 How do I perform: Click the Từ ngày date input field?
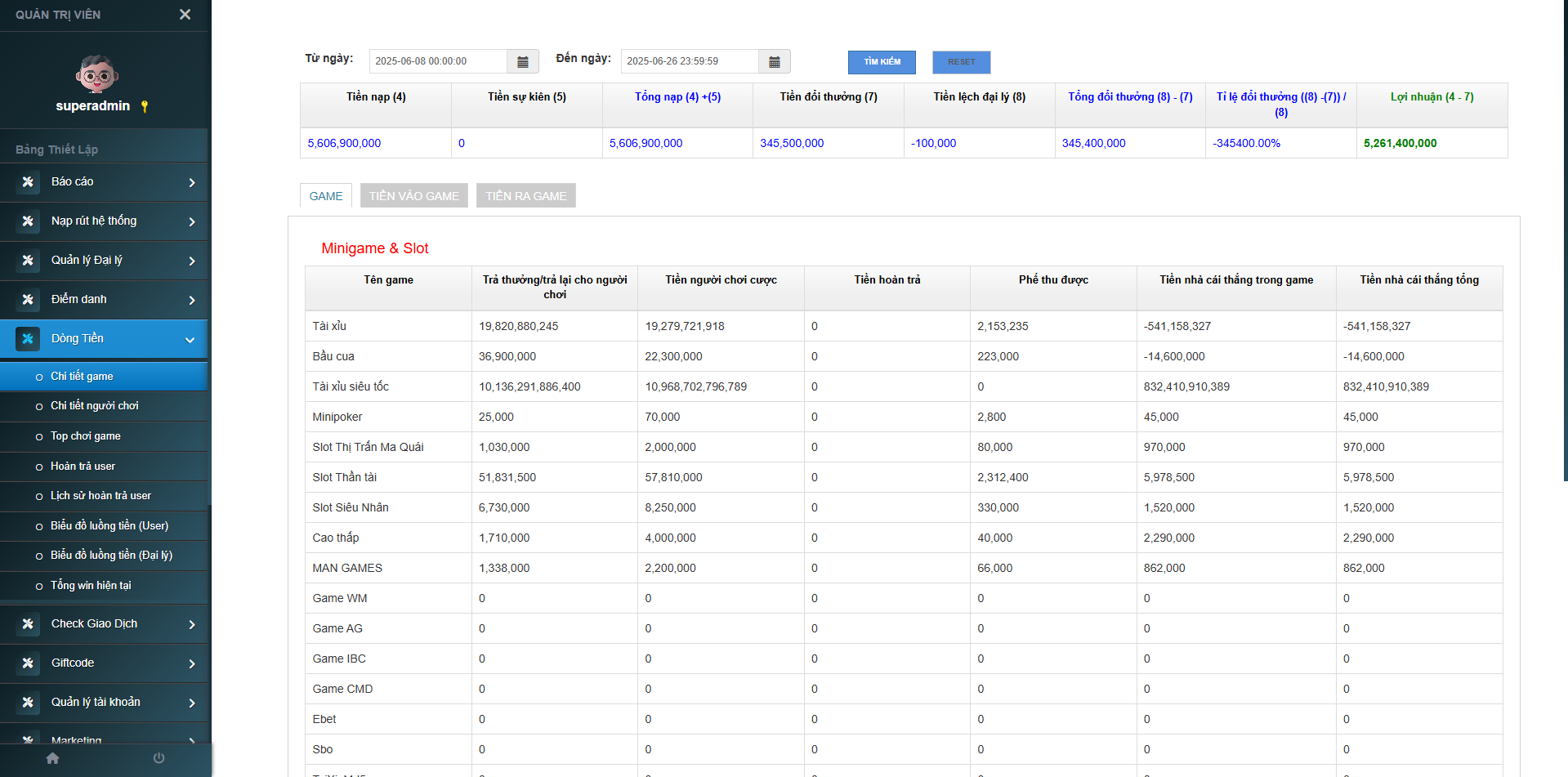pyautogui.click(x=439, y=62)
